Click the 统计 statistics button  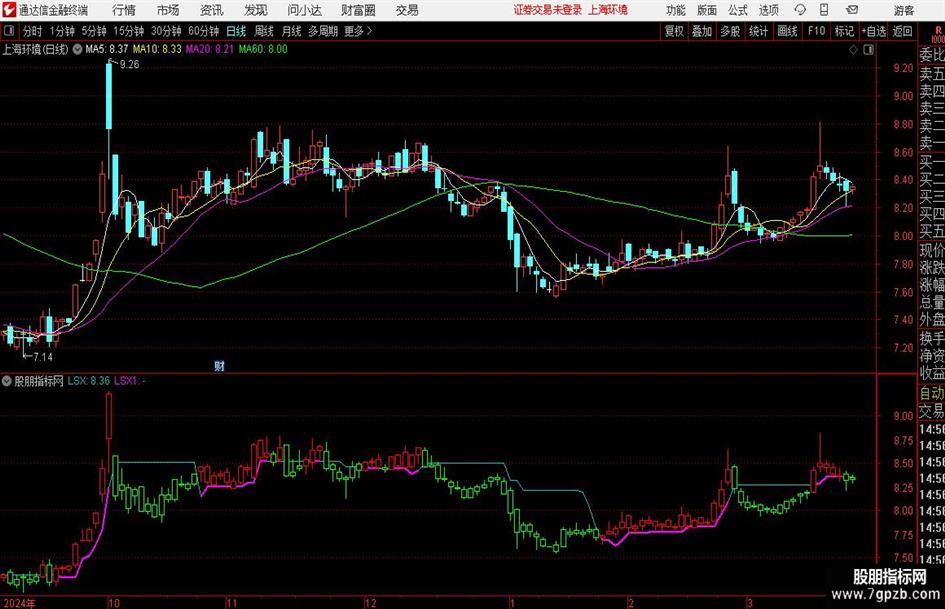click(758, 31)
